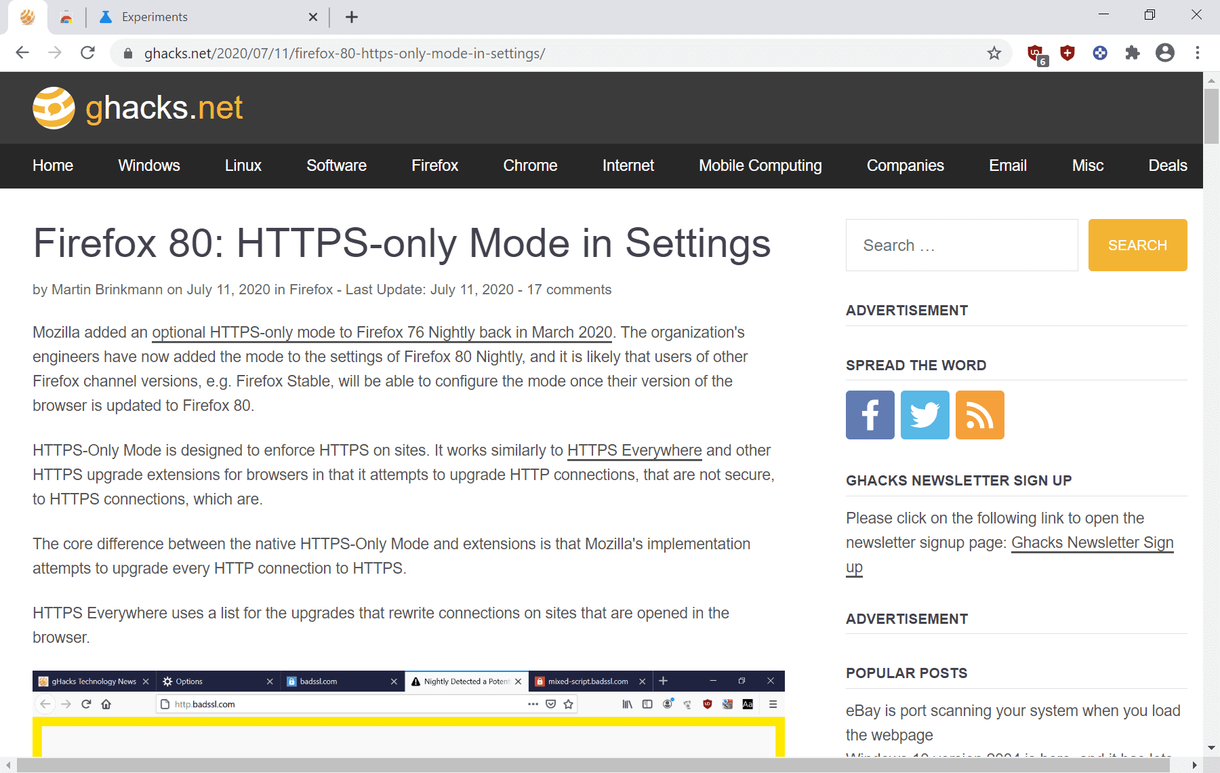The width and height of the screenshot is (1220, 773).
Task: Reload the ghacks.net page
Action: click(88, 53)
